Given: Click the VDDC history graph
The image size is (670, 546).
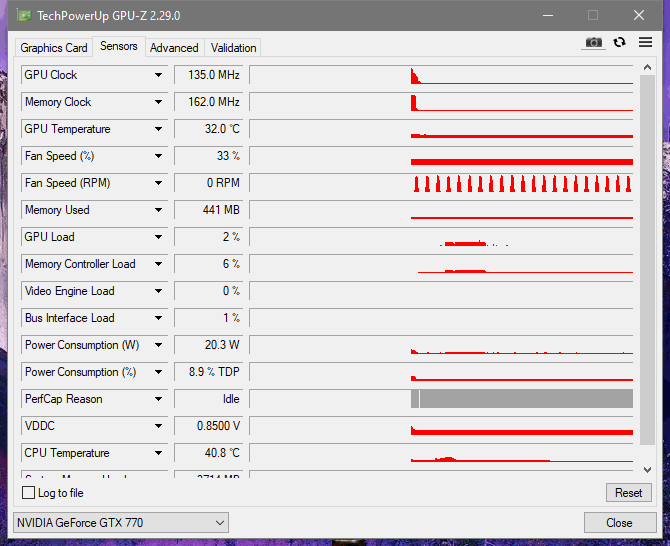Looking at the screenshot, I should point(441,426).
